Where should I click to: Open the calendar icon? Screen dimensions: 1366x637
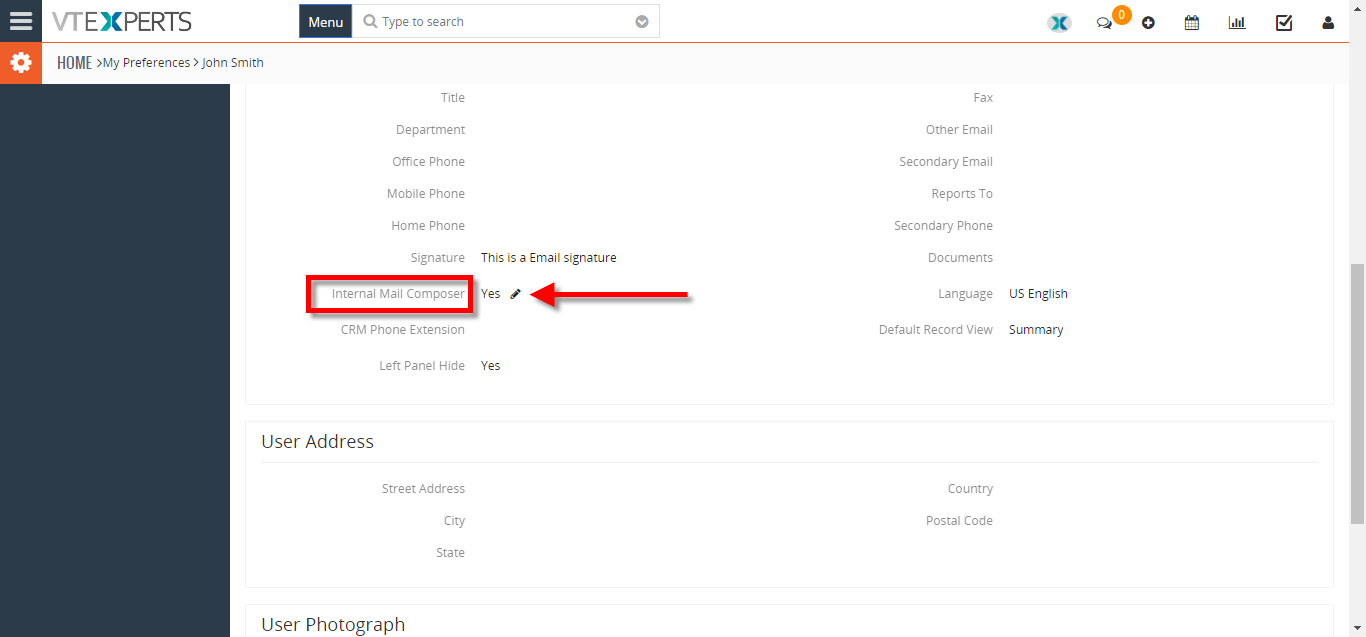tap(1192, 22)
